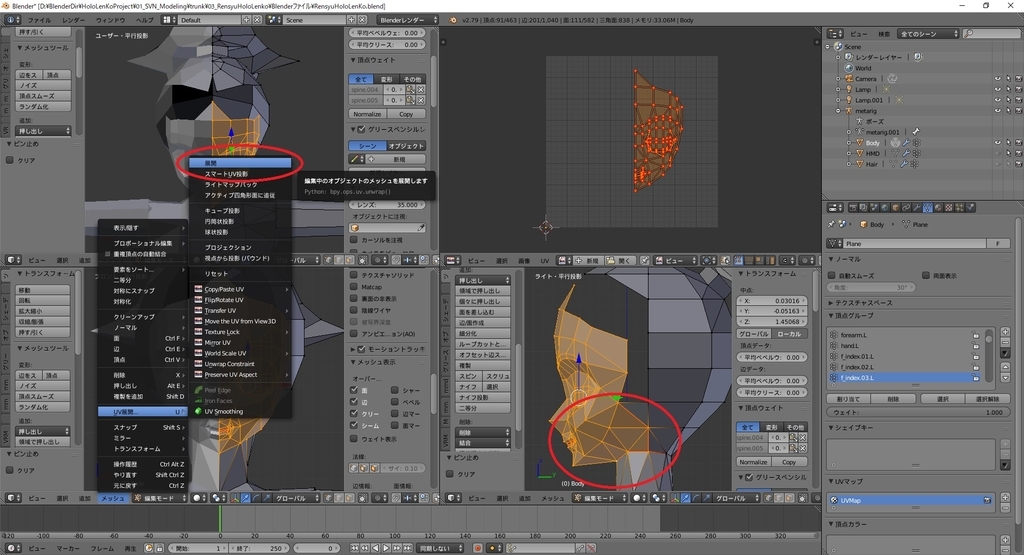This screenshot has width=1024, height=555.
Task: Open the Material properties tab
Action: click(x=938, y=208)
